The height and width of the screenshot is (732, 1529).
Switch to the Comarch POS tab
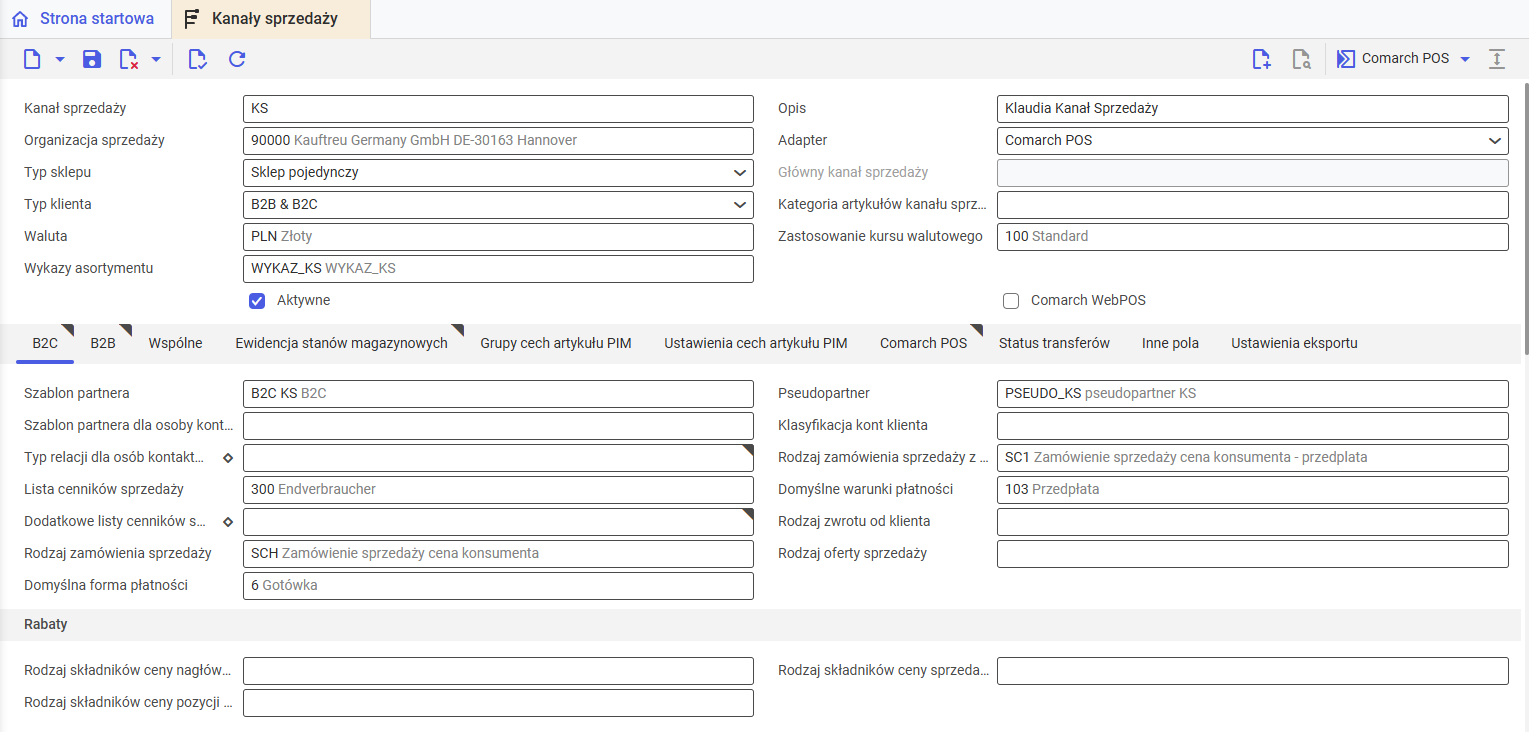923,343
